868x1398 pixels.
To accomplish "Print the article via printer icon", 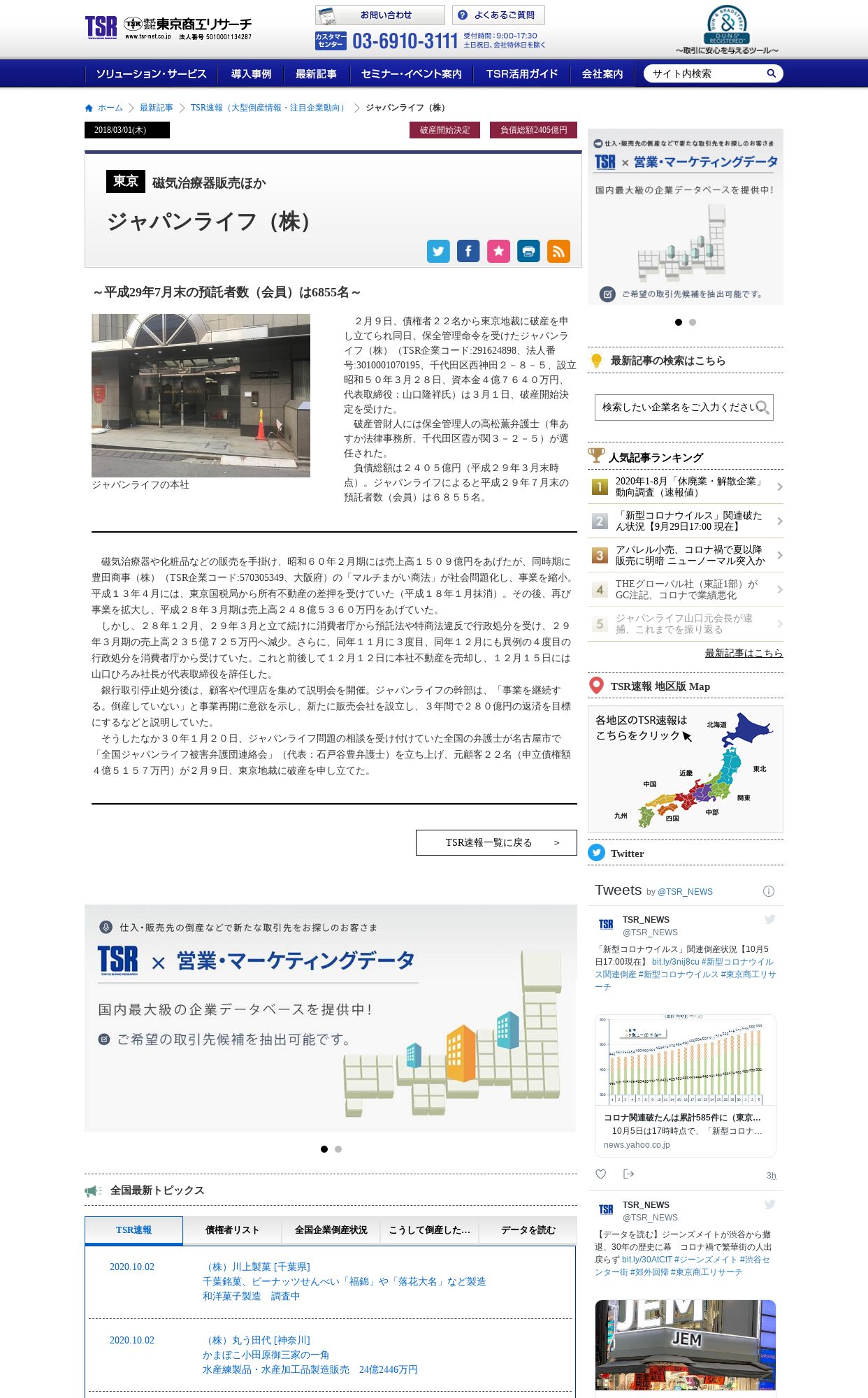I will click(x=528, y=251).
